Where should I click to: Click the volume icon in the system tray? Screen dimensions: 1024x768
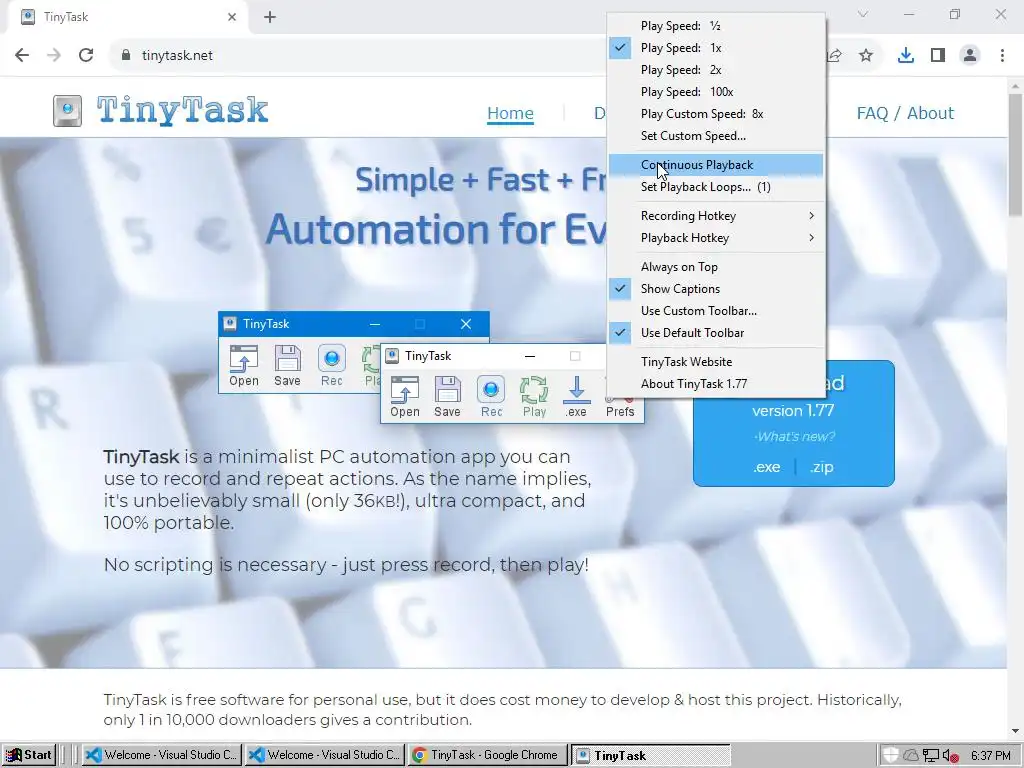coord(951,756)
